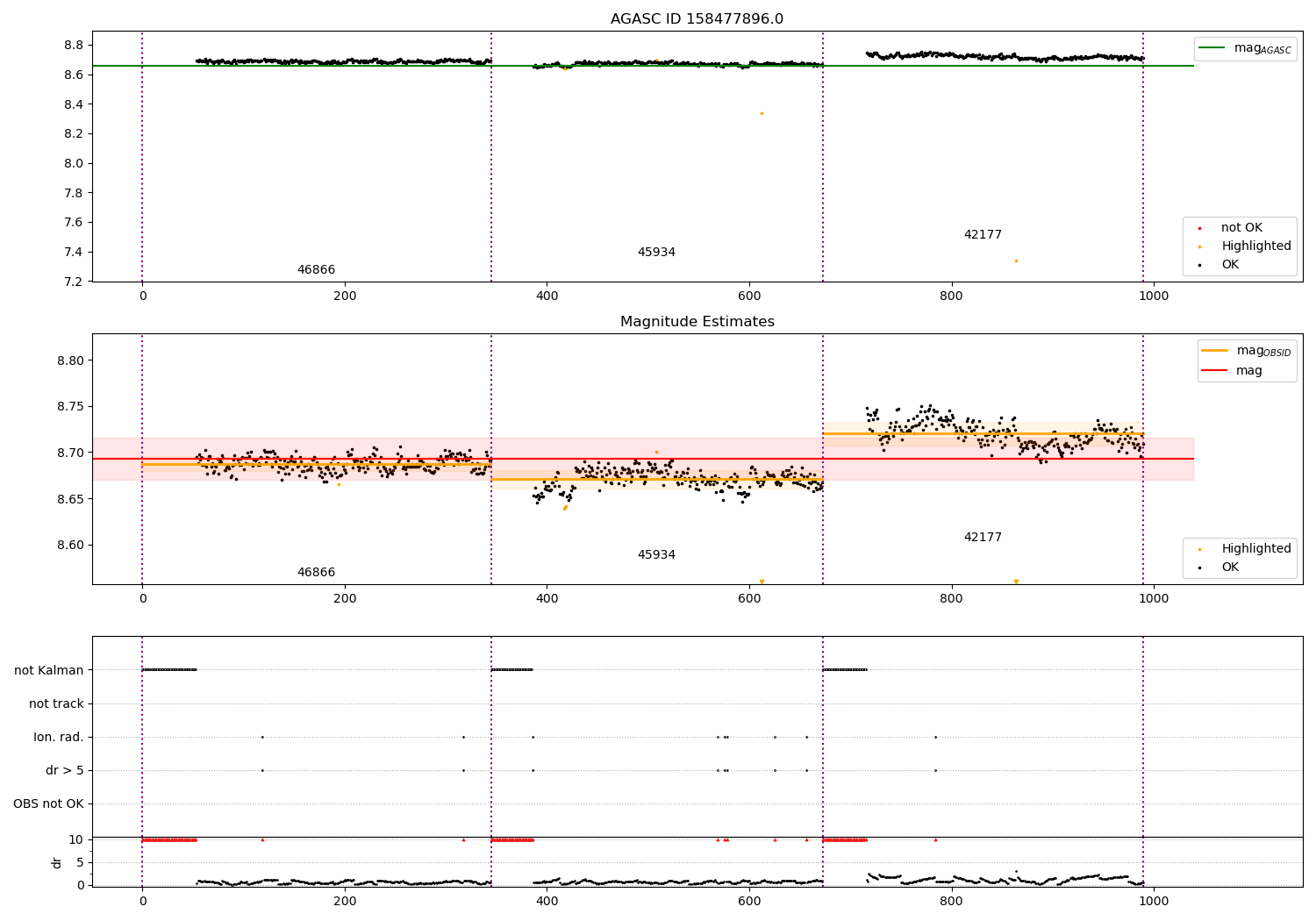
Task: Click the x-axis tick '1000' in the bottom plot
Action: (x=1154, y=901)
